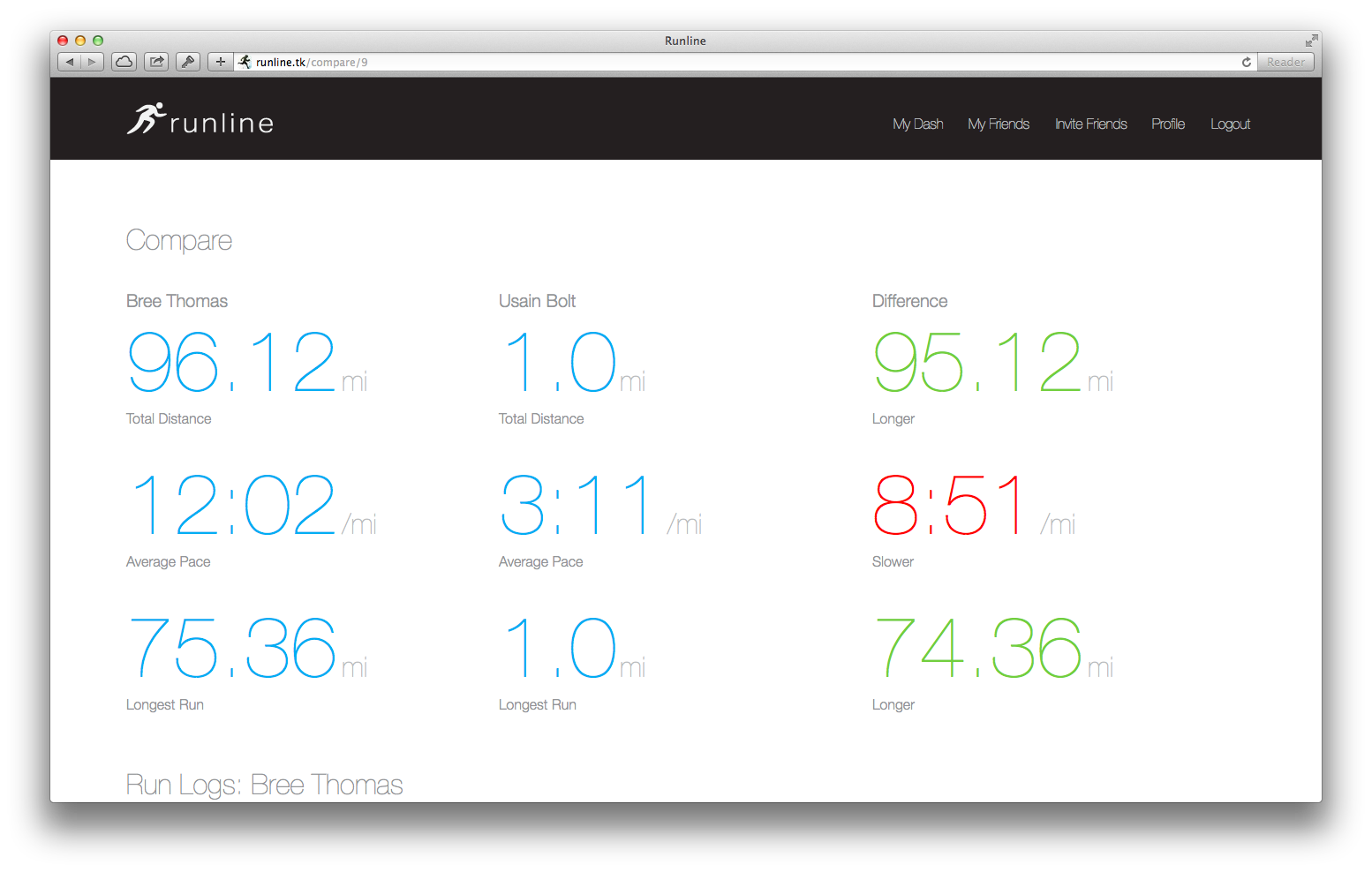Click the 3:11 /mi average pace value
Image resolution: width=1372 pixels, height=872 pixels.
click(x=601, y=505)
